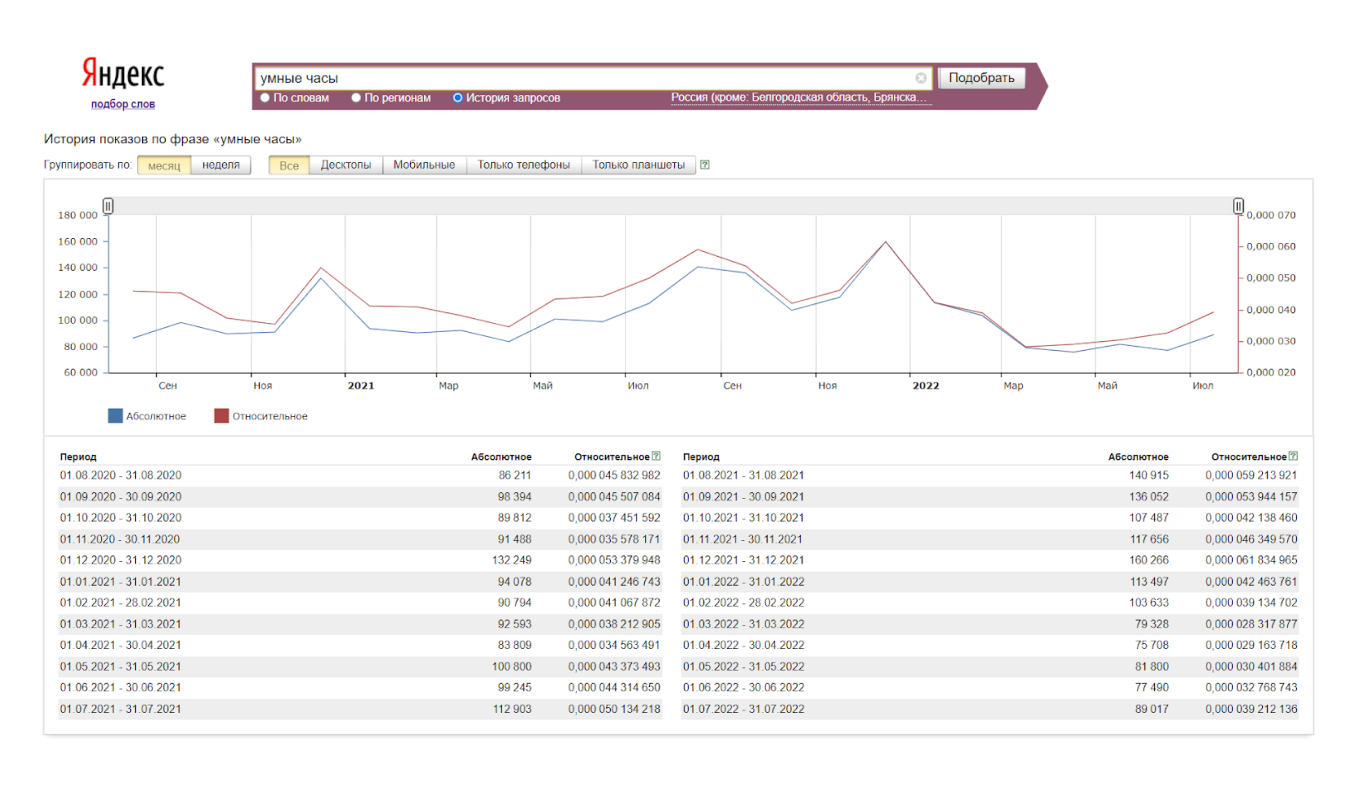Click absolute value 132 249
The width and height of the screenshot is (1360, 804).
click(x=511, y=560)
